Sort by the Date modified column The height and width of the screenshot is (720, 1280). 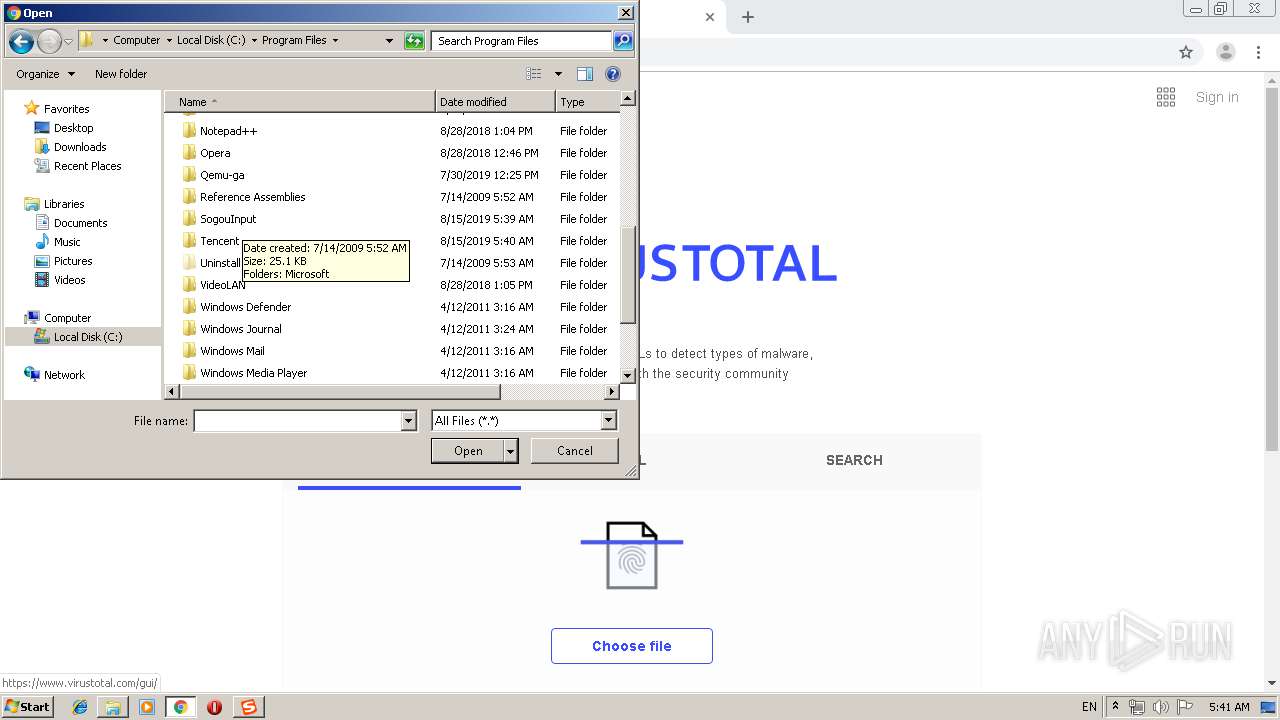[x=495, y=102]
